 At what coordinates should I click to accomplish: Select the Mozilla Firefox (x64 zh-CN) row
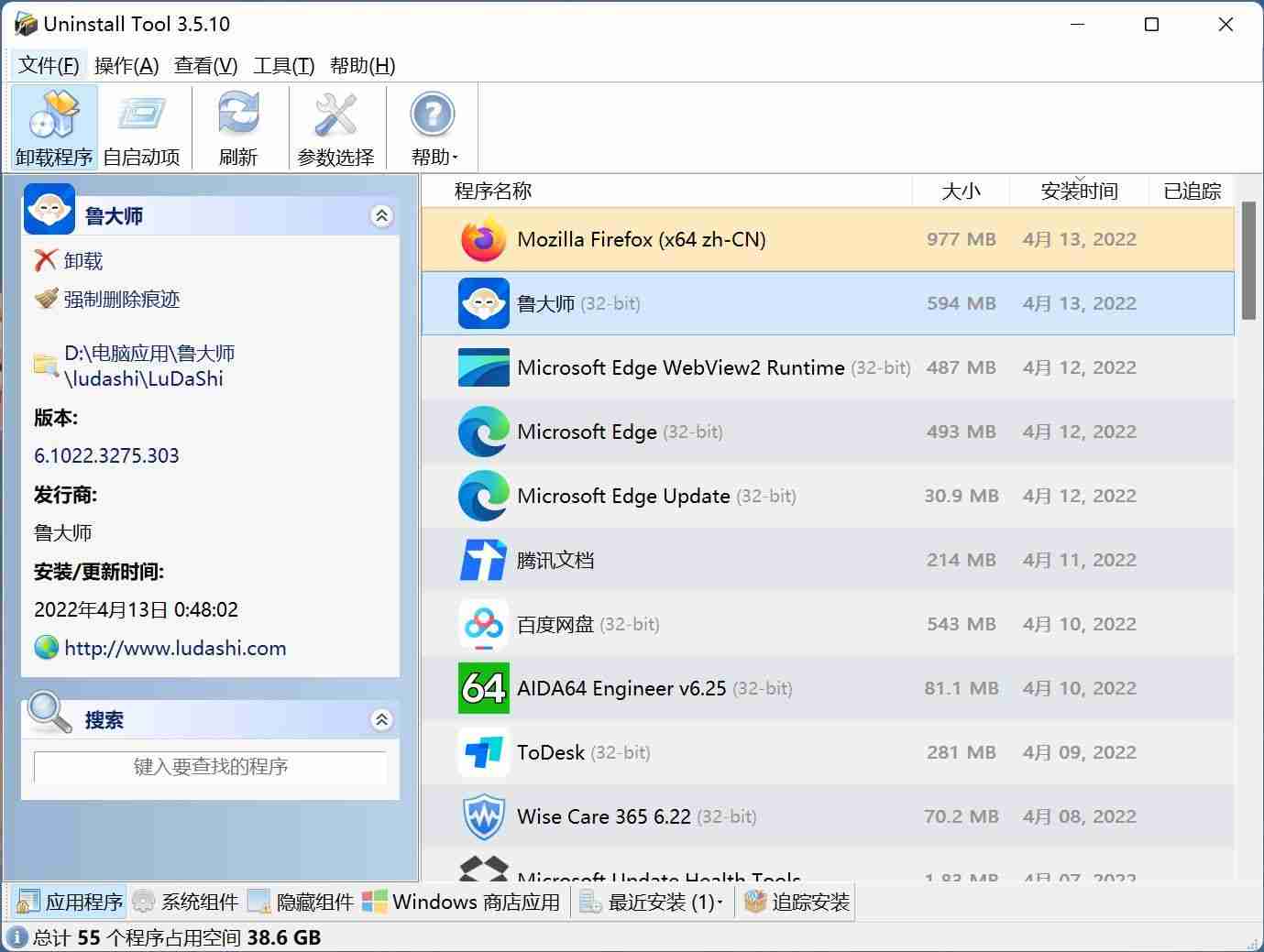coord(828,239)
